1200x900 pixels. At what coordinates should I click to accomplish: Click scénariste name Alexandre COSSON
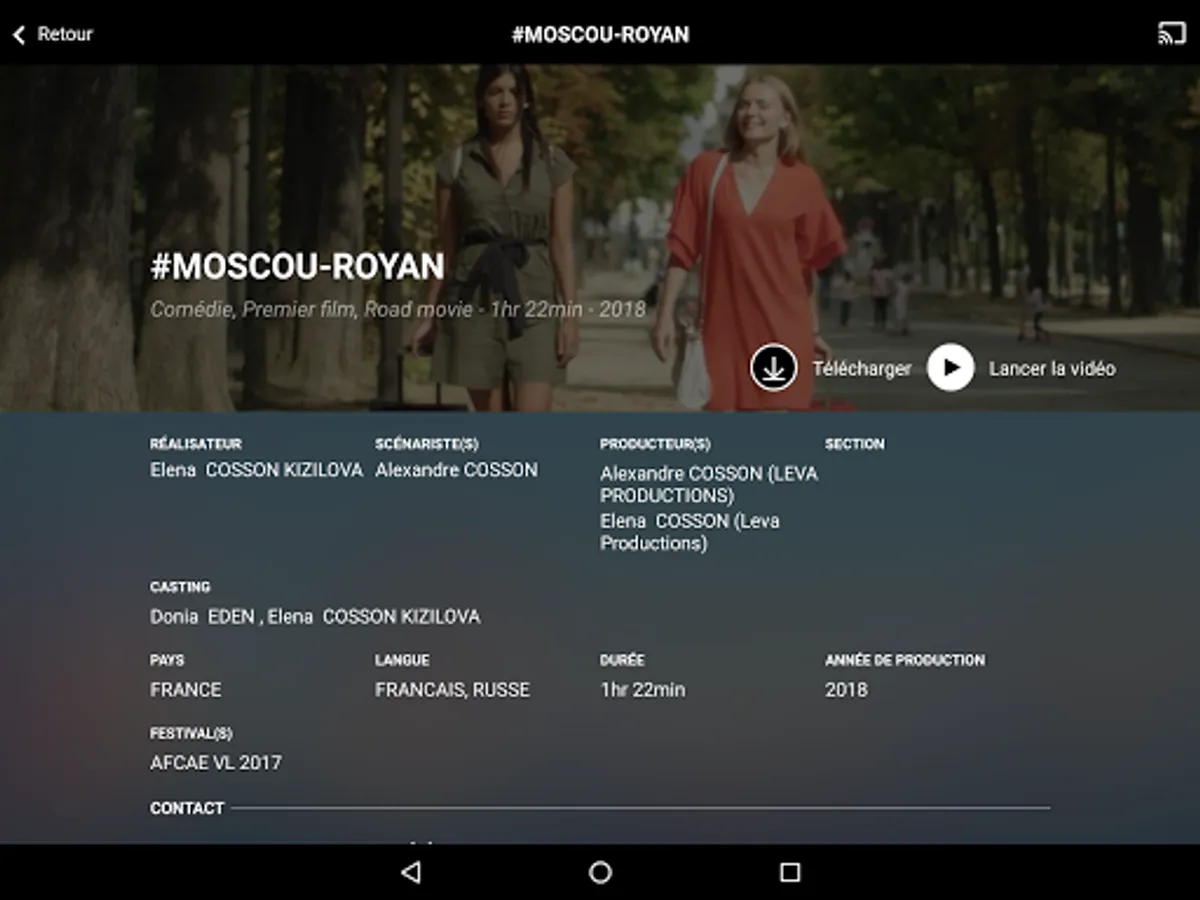[456, 470]
